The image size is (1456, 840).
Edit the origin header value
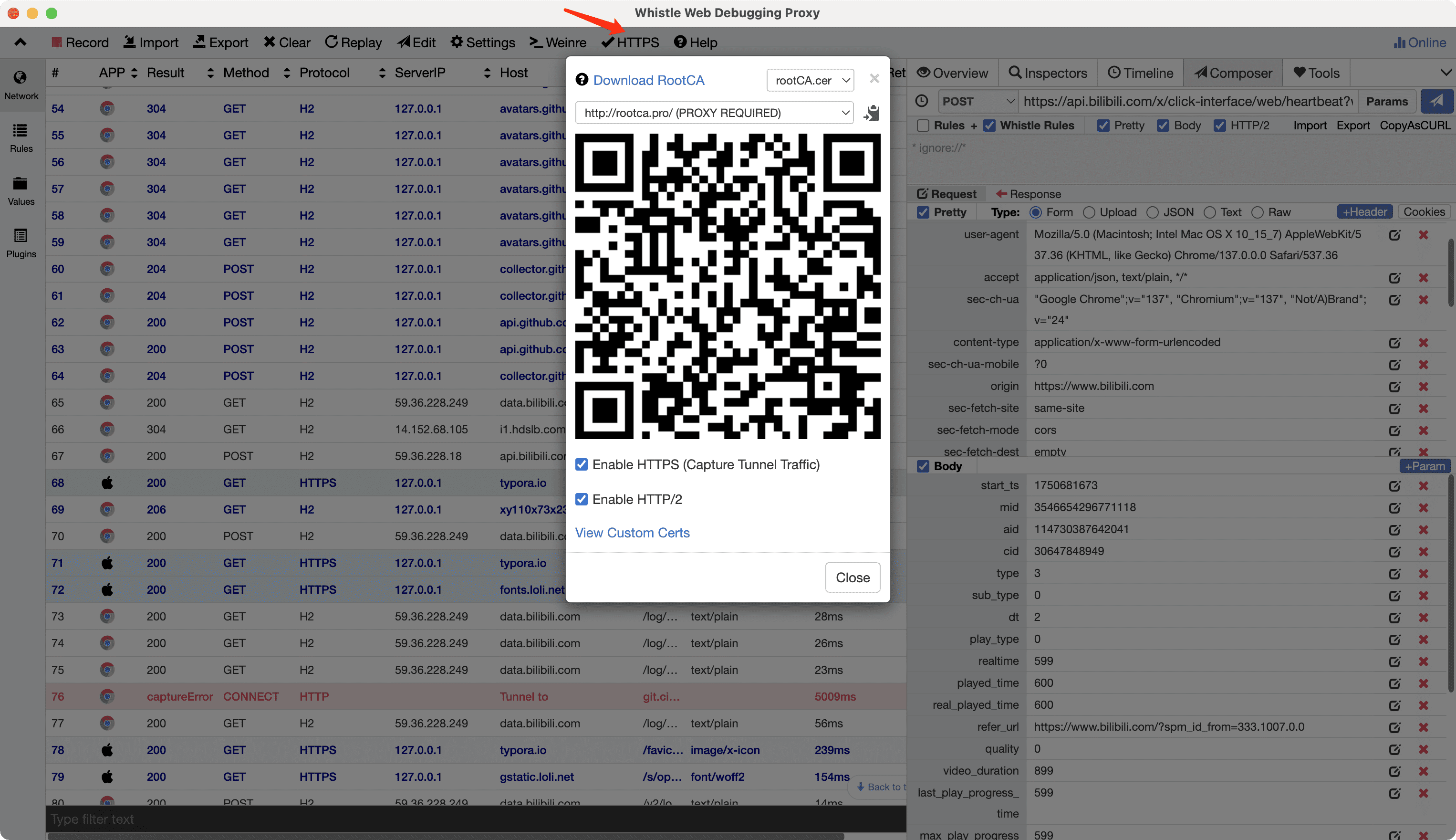pyautogui.click(x=1394, y=387)
